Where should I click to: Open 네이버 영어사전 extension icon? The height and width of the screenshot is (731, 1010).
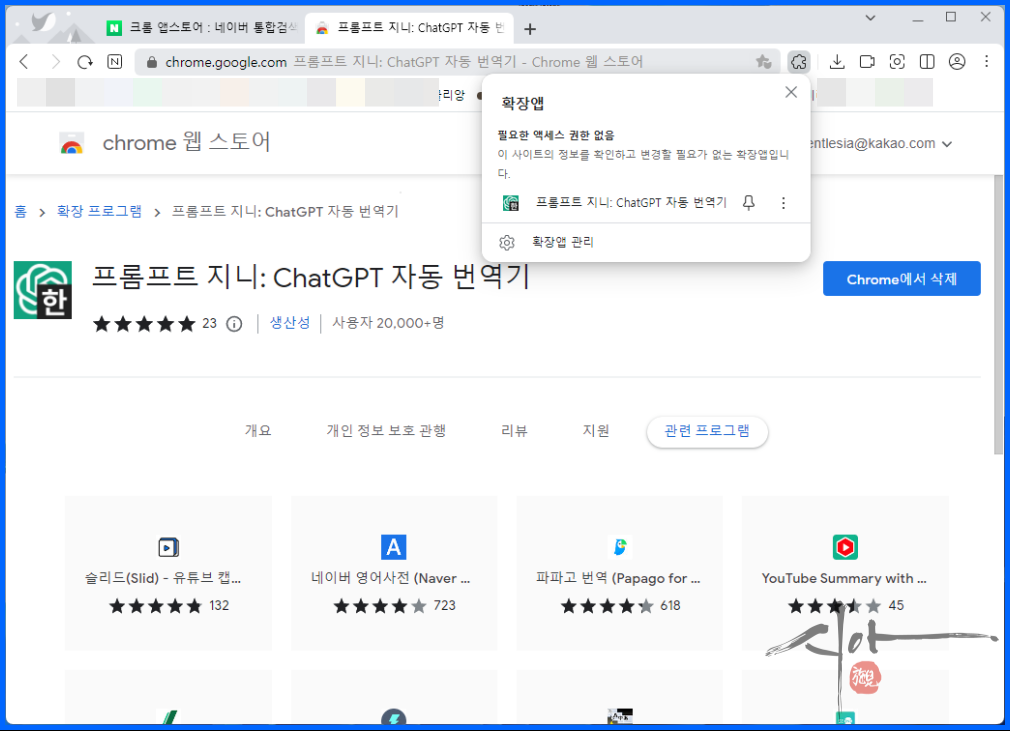(394, 547)
